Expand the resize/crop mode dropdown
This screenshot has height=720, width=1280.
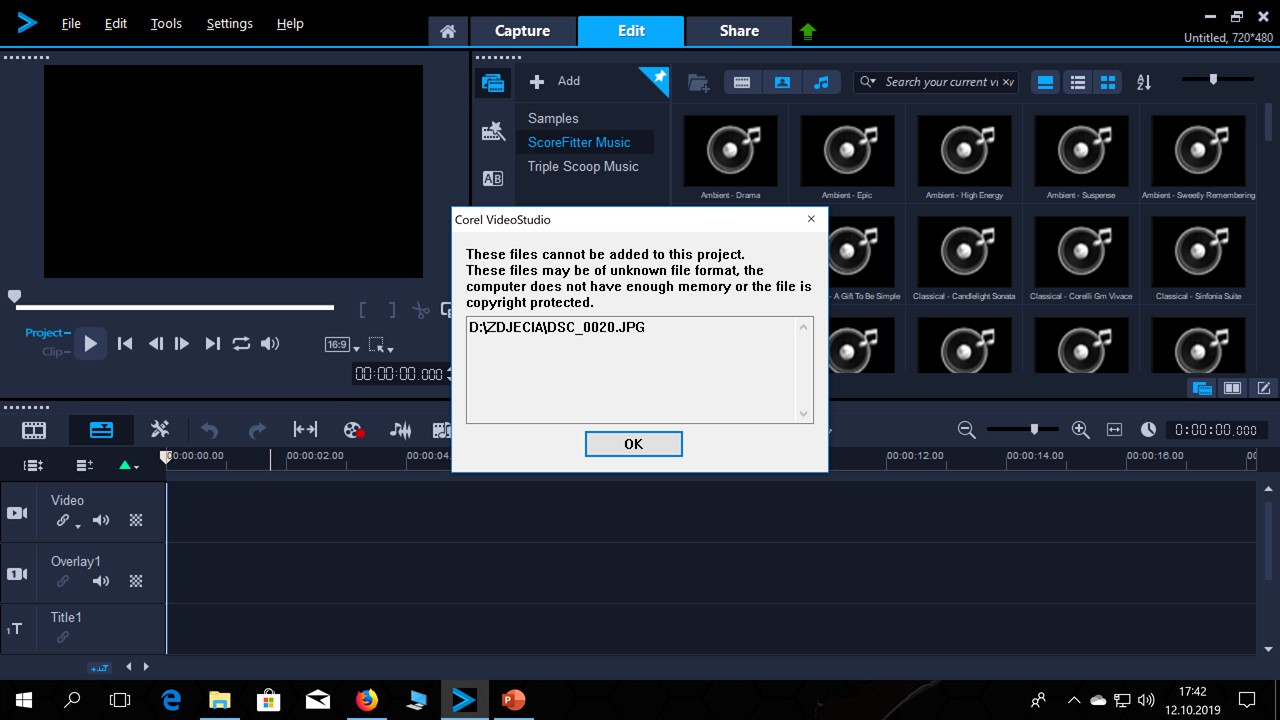380,345
